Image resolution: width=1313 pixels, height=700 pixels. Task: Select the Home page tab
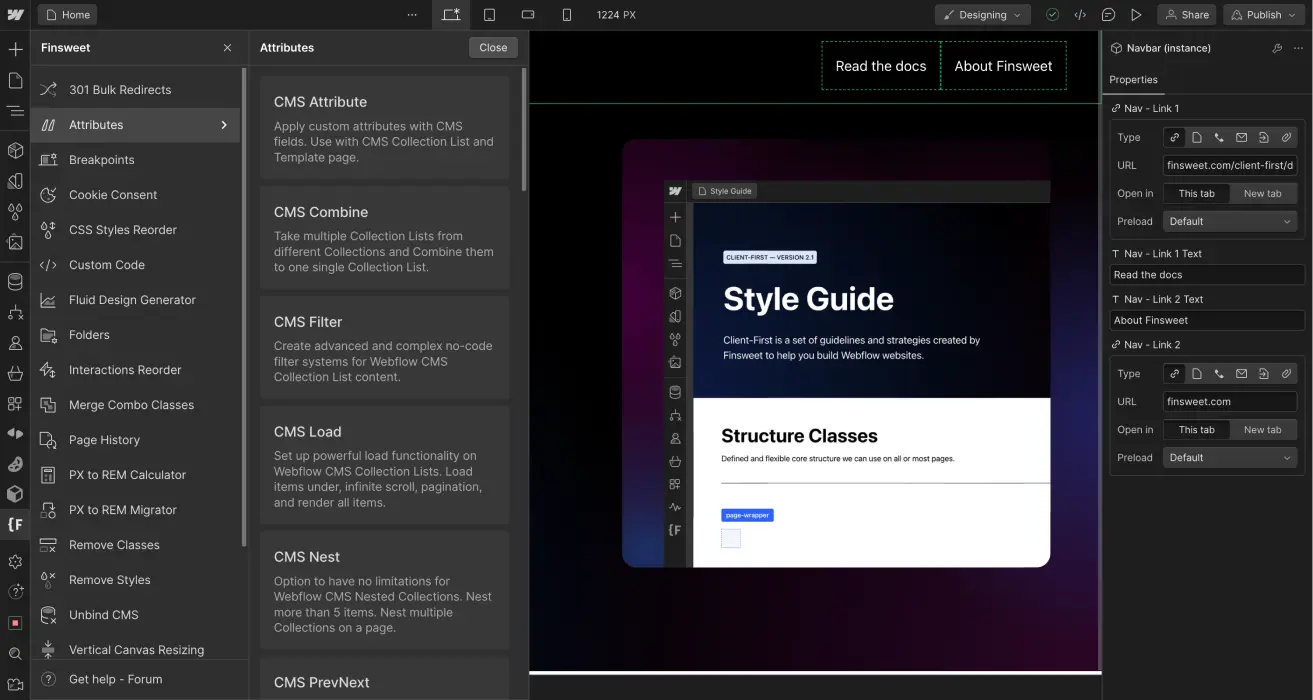[67, 15]
